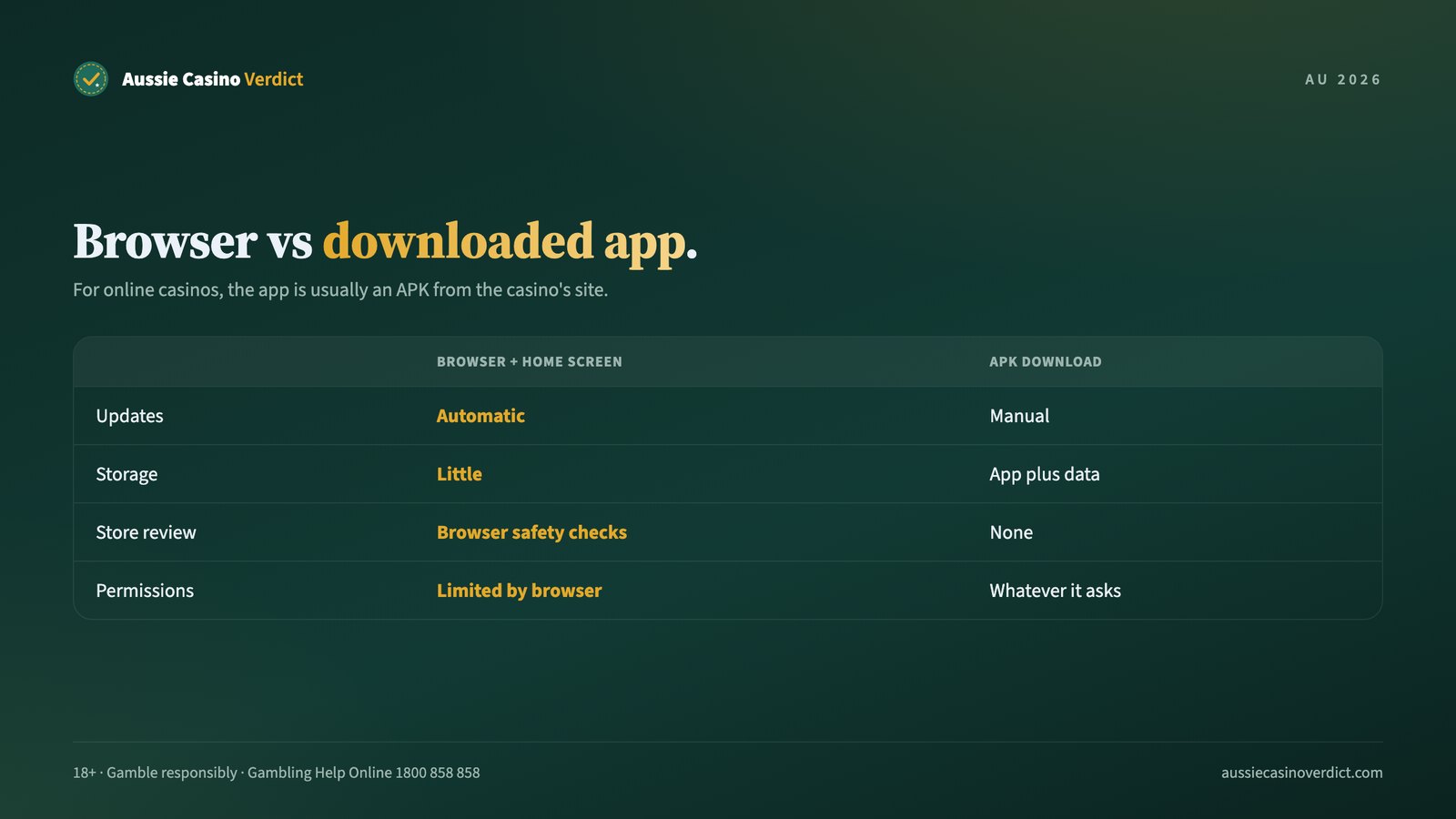Image resolution: width=1456 pixels, height=819 pixels.
Task: Click the 'Little' cell
Action: 460,474
